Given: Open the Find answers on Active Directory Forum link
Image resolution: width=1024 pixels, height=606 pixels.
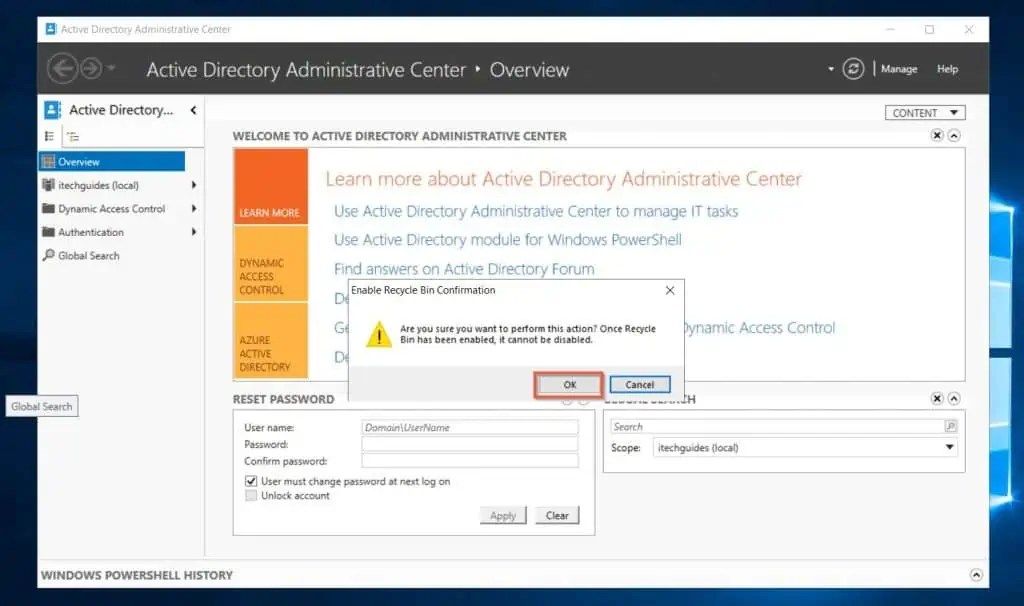Looking at the screenshot, I should click(x=464, y=269).
